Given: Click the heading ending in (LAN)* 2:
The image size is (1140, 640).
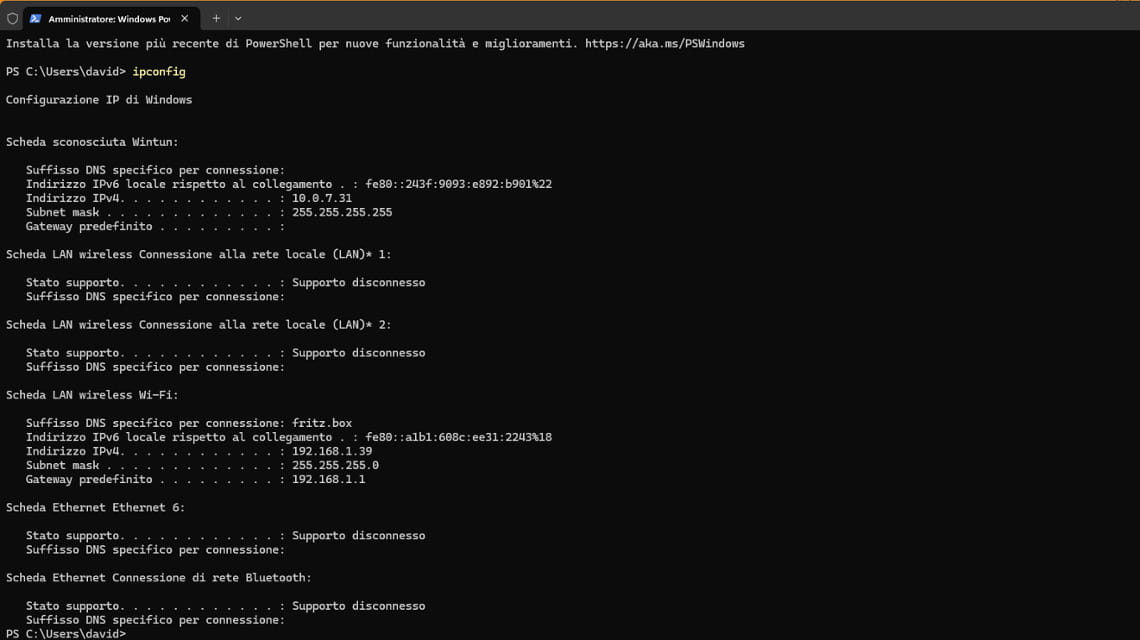Looking at the screenshot, I should coord(198,325).
